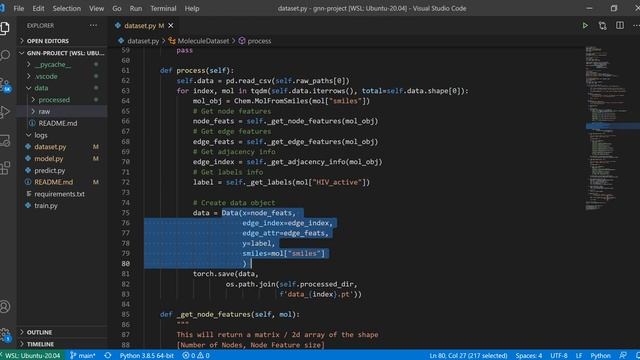Click line number 85 in gutter

coord(125,314)
